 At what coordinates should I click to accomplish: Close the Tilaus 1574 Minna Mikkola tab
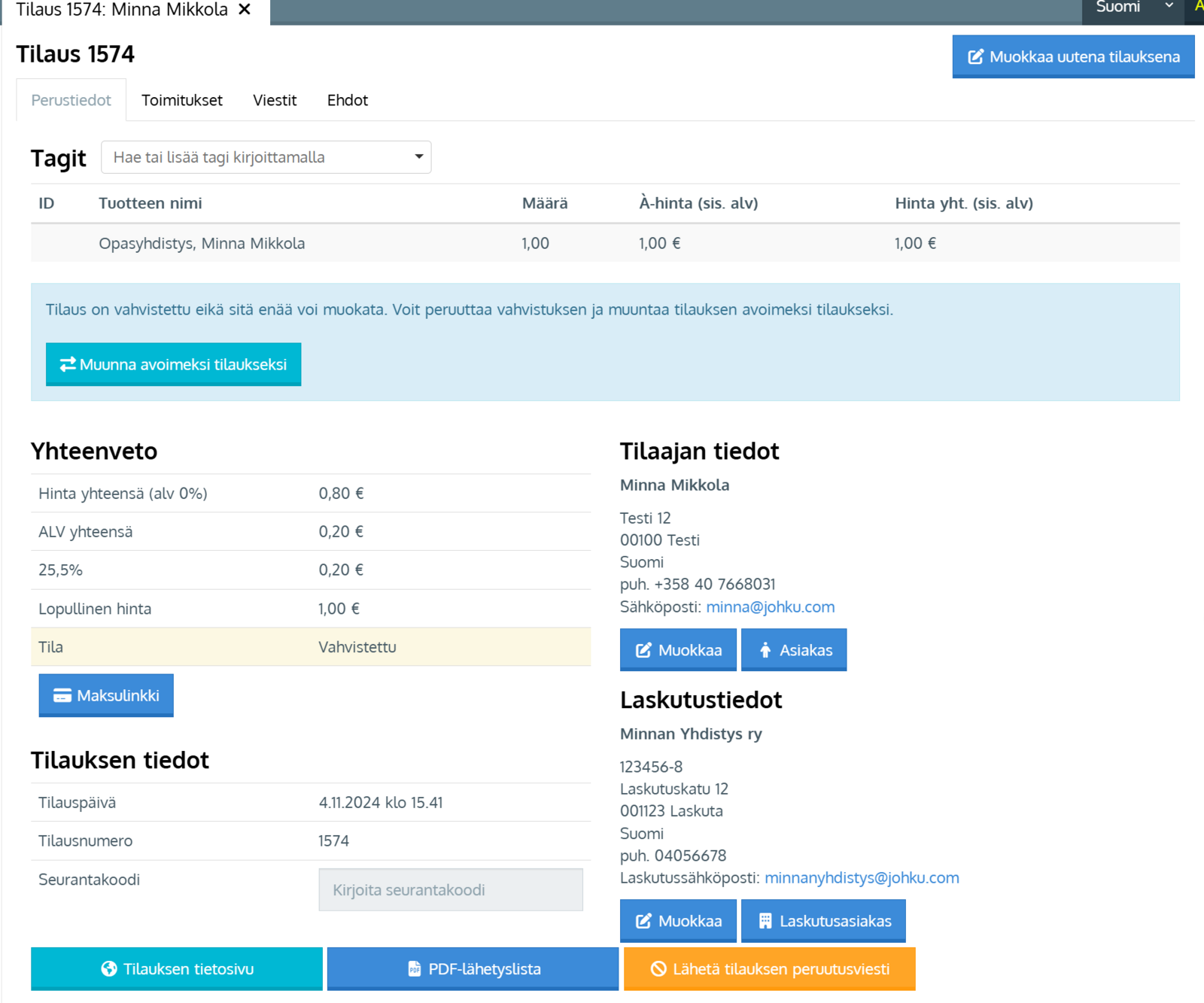[245, 10]
